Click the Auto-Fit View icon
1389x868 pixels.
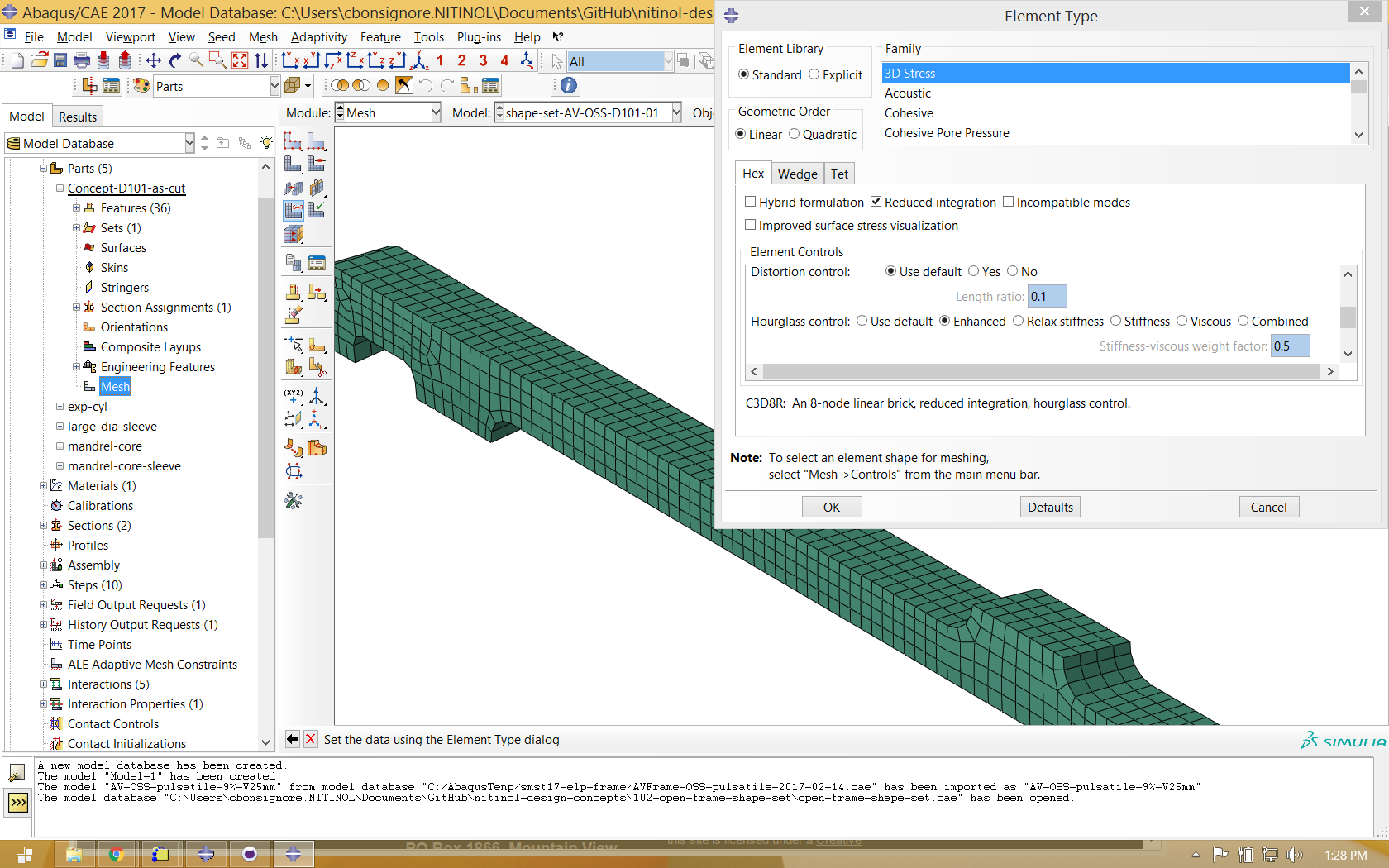click(x=240, y=60)
